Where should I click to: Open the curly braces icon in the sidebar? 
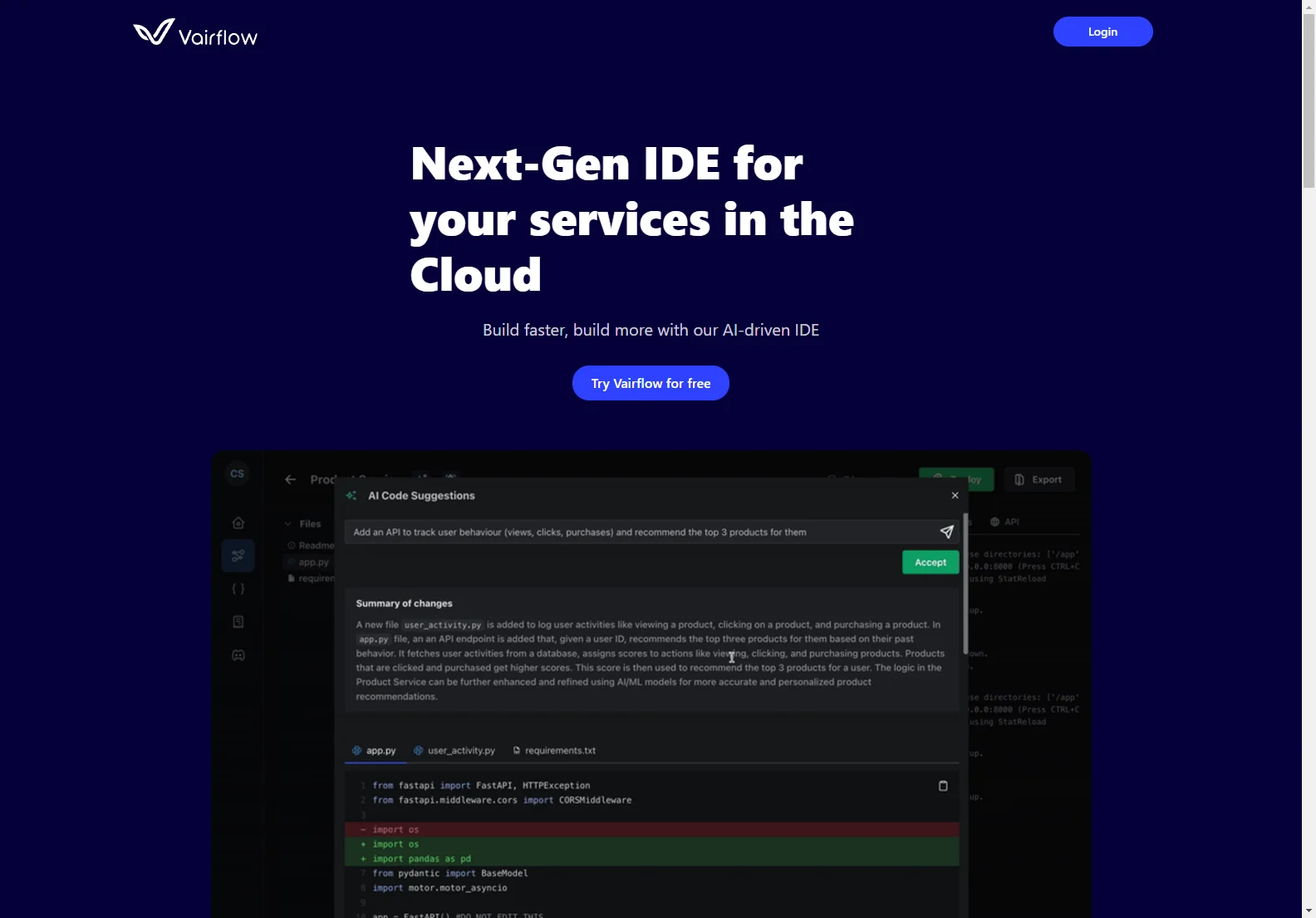point(238,589)
